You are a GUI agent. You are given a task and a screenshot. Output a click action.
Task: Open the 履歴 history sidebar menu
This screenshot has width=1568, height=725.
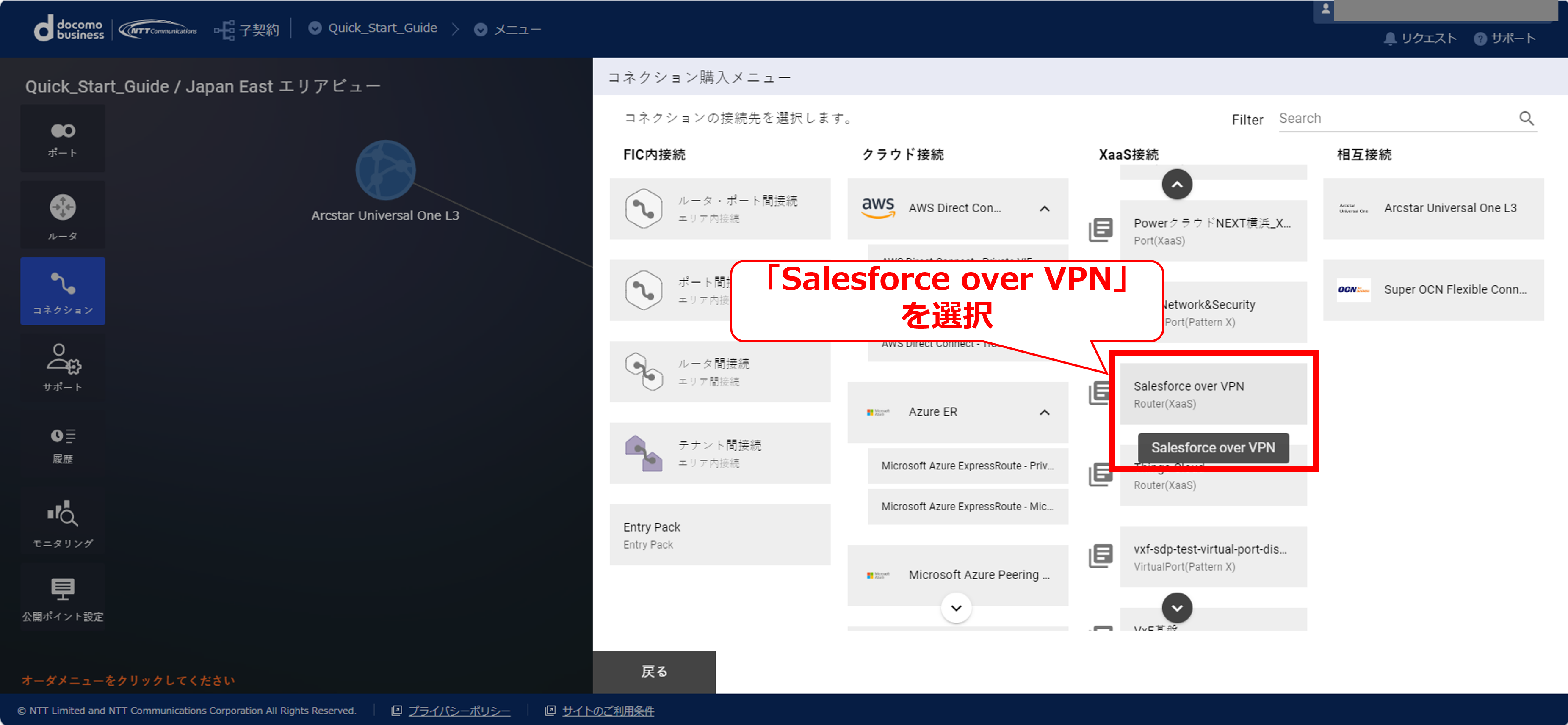point(63,445)
